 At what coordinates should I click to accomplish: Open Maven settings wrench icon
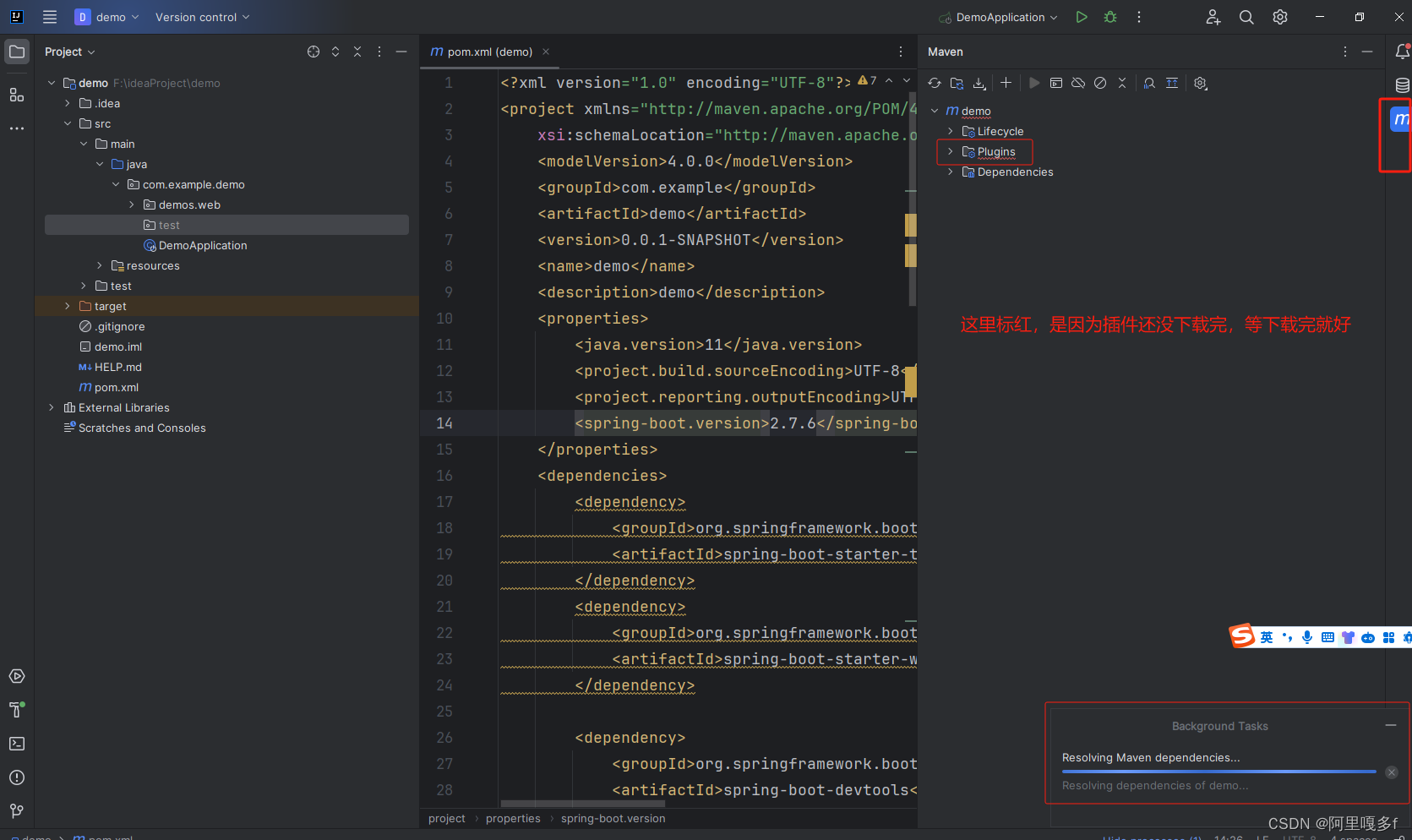(x=1201, y=83)
